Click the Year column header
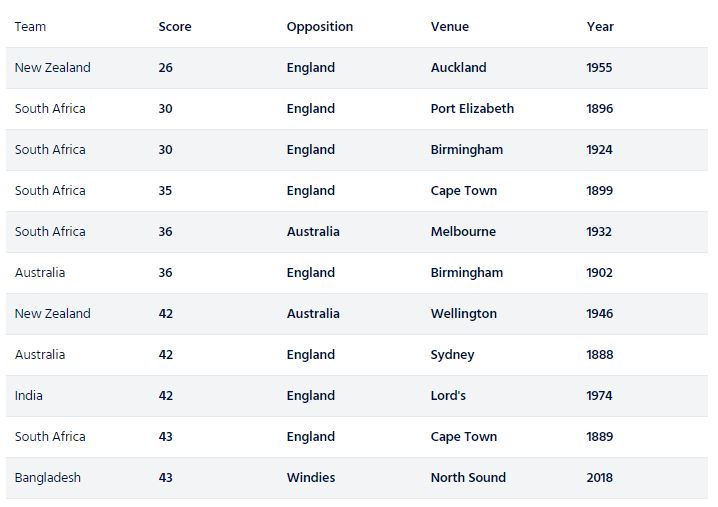Image resolution: width=718 pixels, height=507 pixels. (600, 27)
